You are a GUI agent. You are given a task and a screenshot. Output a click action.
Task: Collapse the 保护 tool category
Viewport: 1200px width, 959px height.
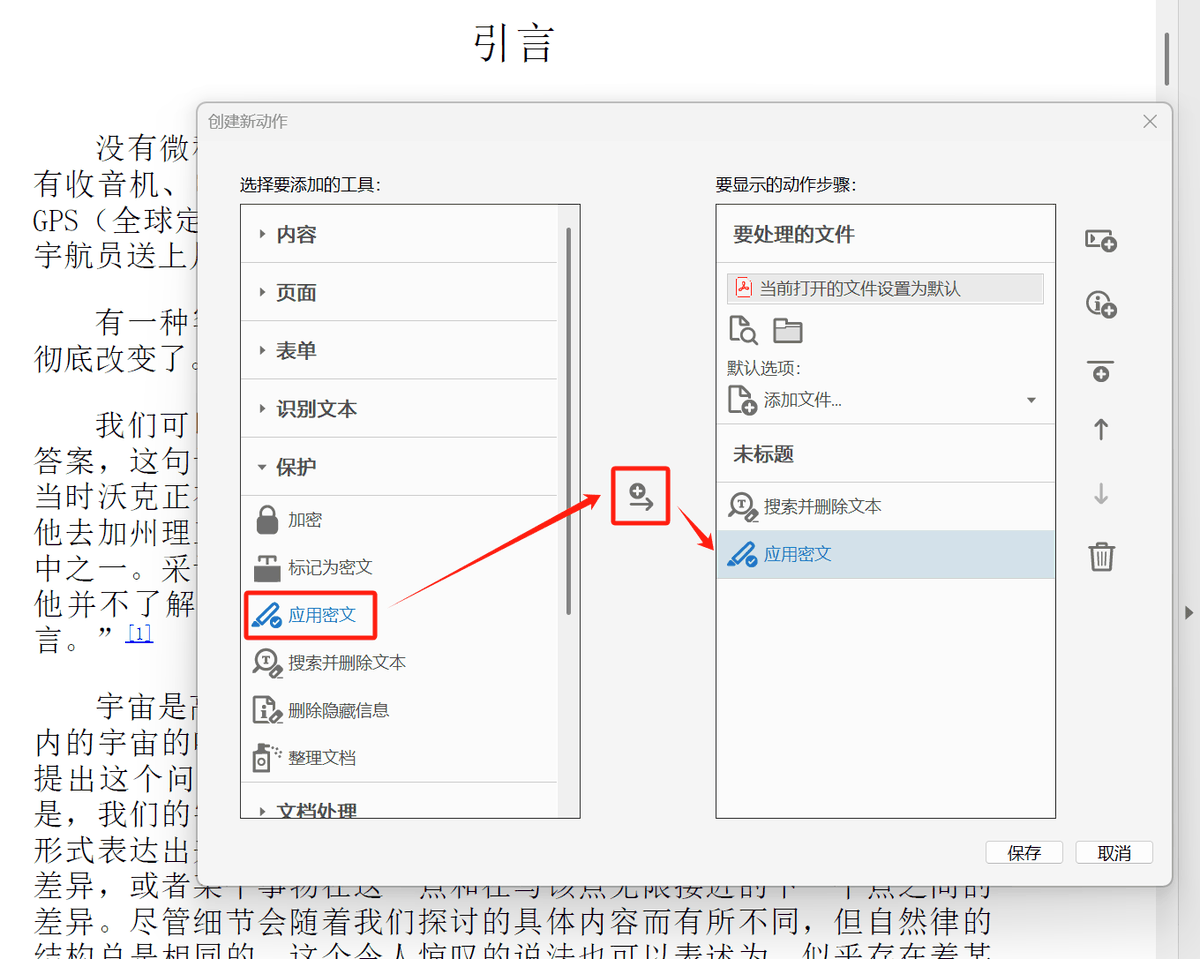pyautogui.click(x=398, y=466)
